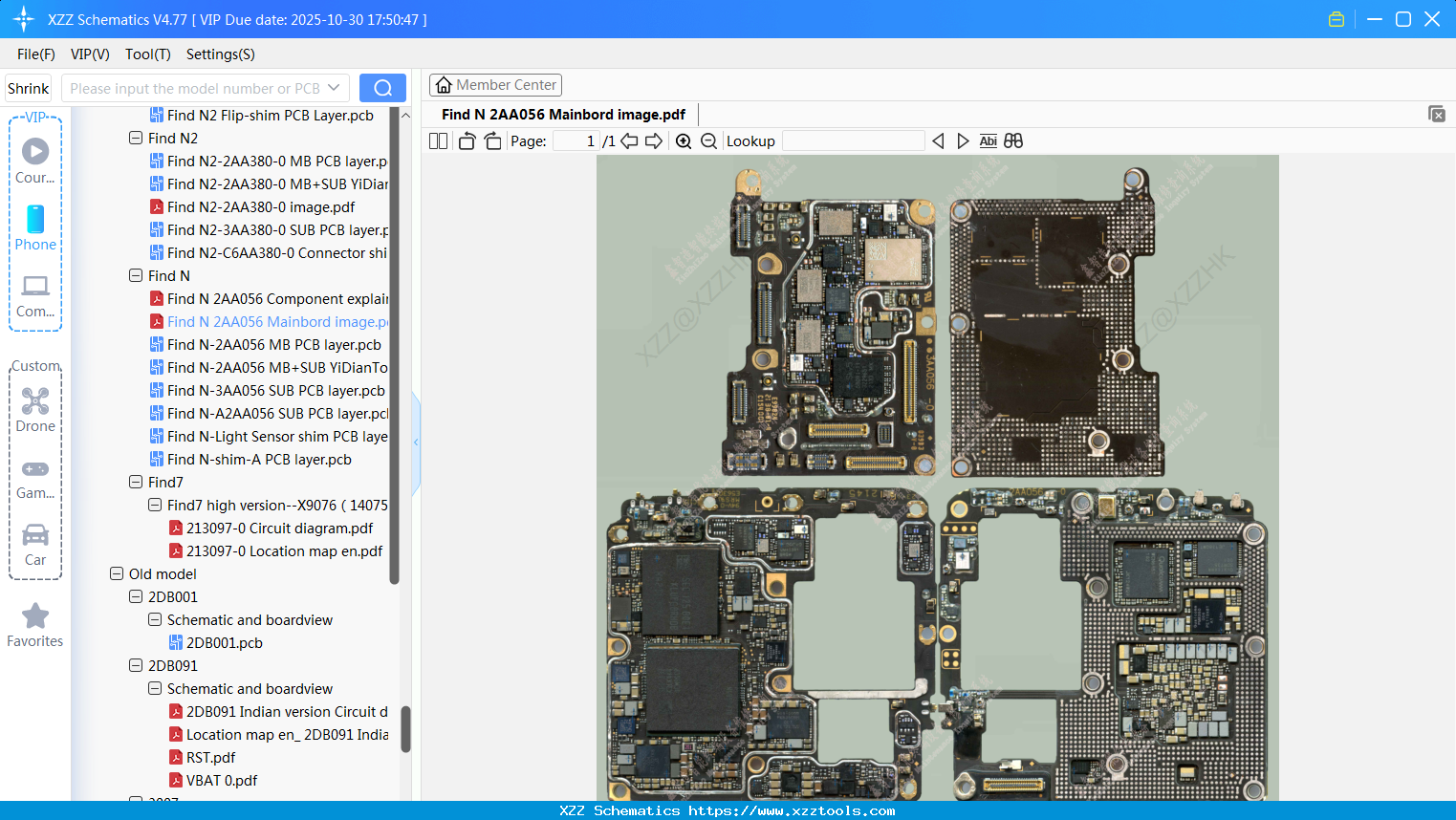This screenshot has width=1456, height=820.
Task: Toggle the two-page layout view
Action: tap(438, 141)
